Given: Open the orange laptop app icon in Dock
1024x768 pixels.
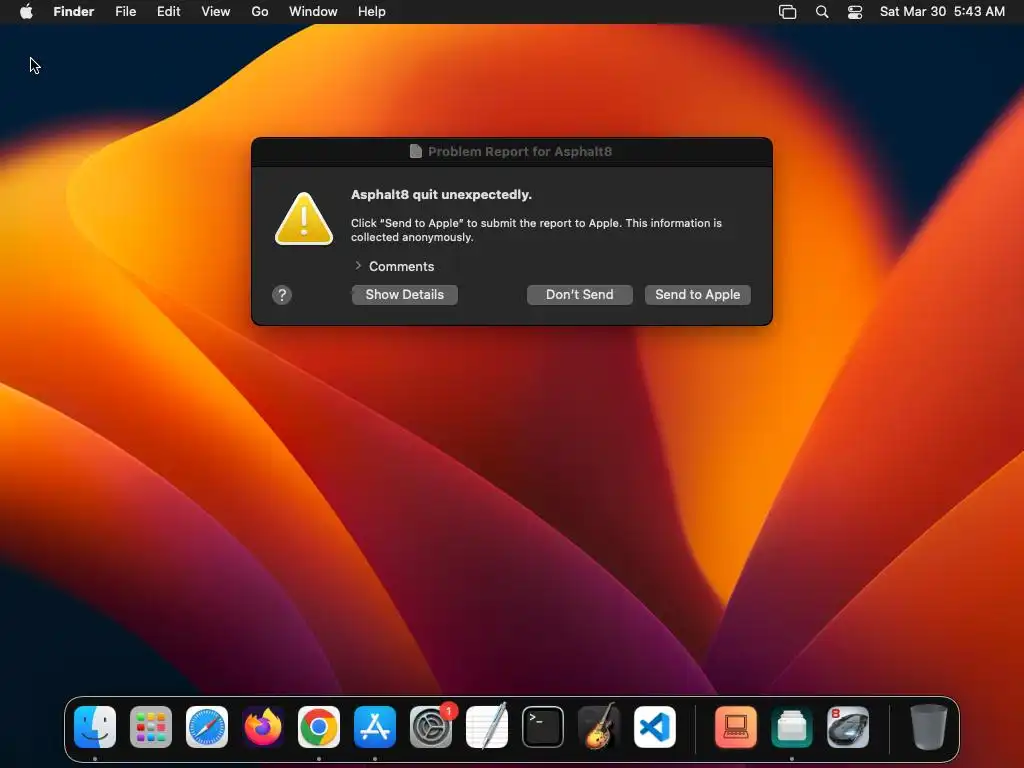Looking at the screenshot, I should 736,727.
